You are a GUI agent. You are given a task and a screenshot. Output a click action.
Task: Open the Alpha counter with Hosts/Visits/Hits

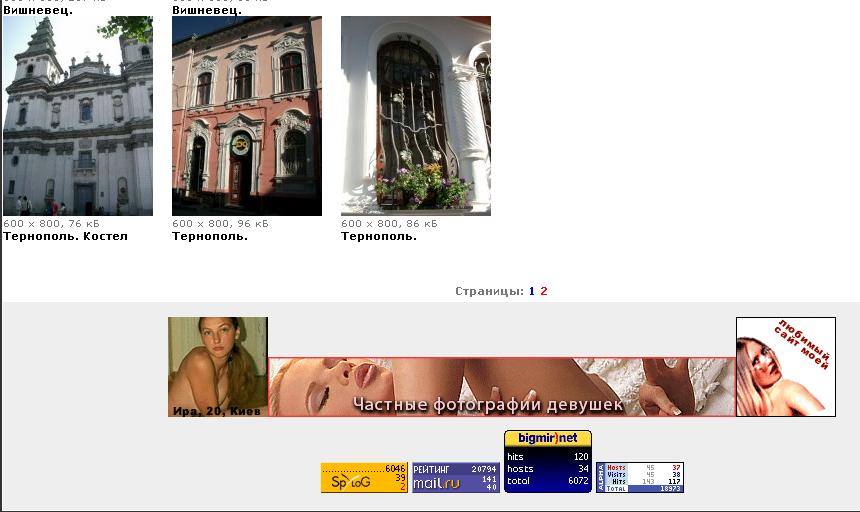click(640, 477)
